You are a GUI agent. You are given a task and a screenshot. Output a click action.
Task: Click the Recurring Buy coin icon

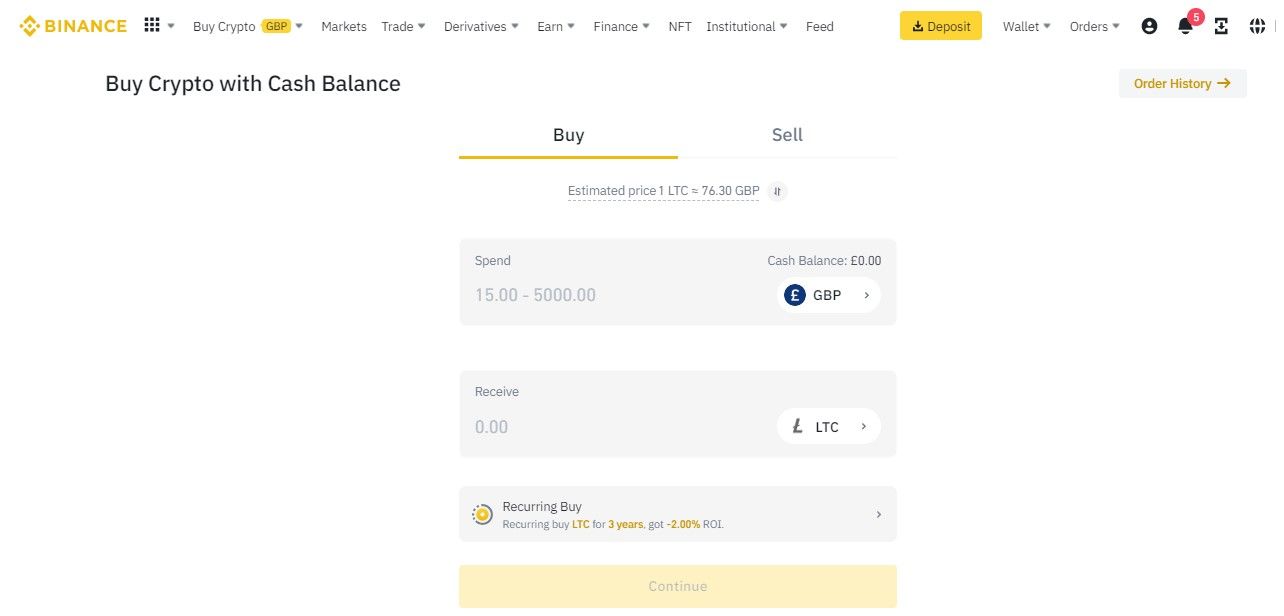coord(482,515)
